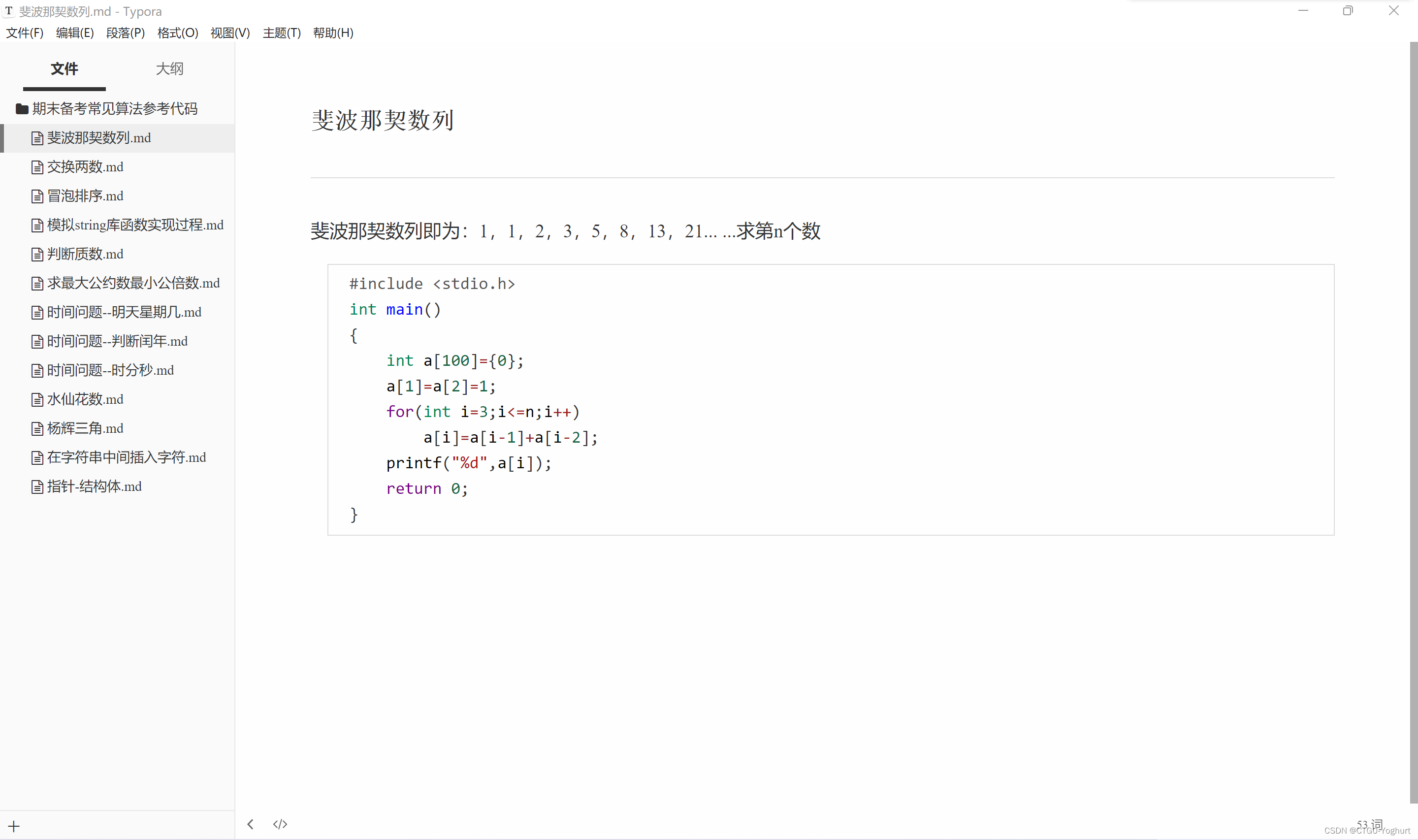Click the folder icon of 期末备考常见算法参考代码
1418x840 pixels.
click(22, 109)
